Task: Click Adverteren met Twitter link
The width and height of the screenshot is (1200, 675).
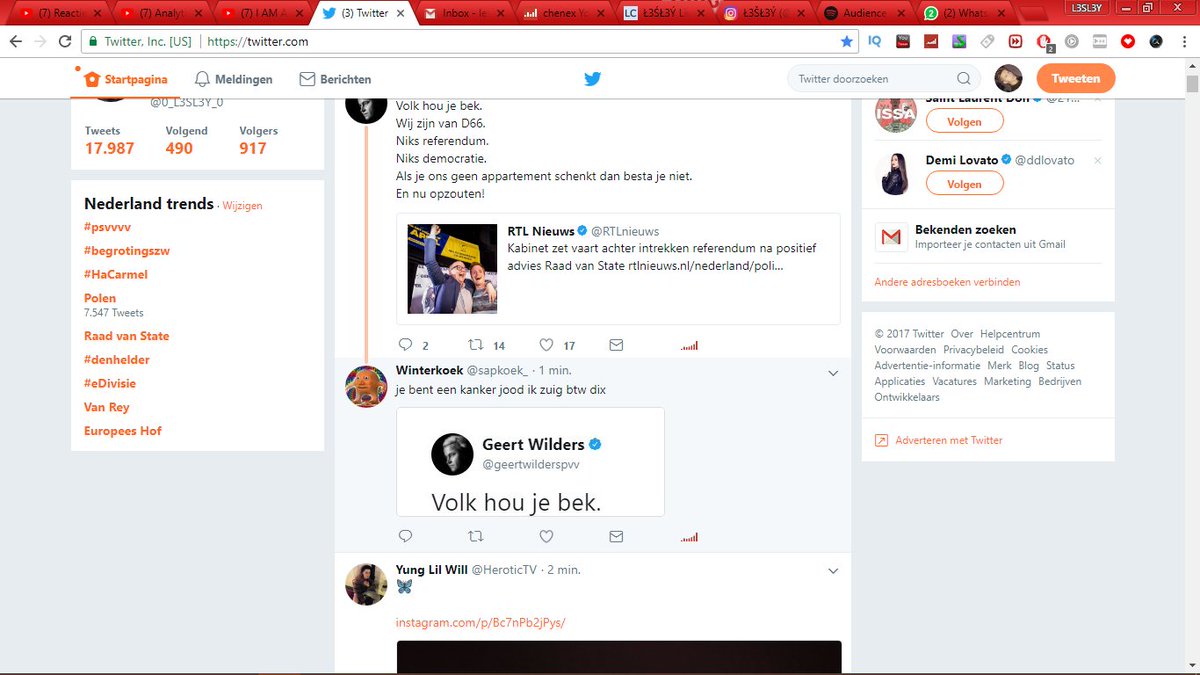Action: 938,440
